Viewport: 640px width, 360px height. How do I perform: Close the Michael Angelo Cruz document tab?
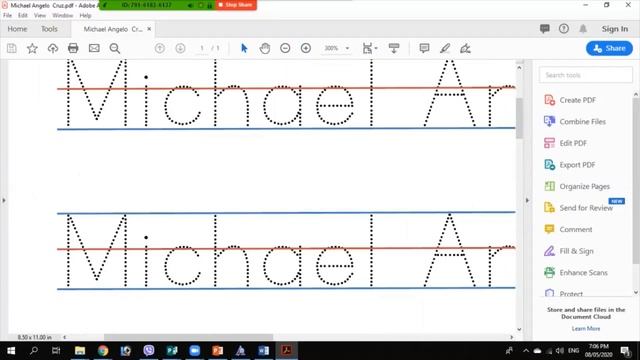click(x=149, y=29)
